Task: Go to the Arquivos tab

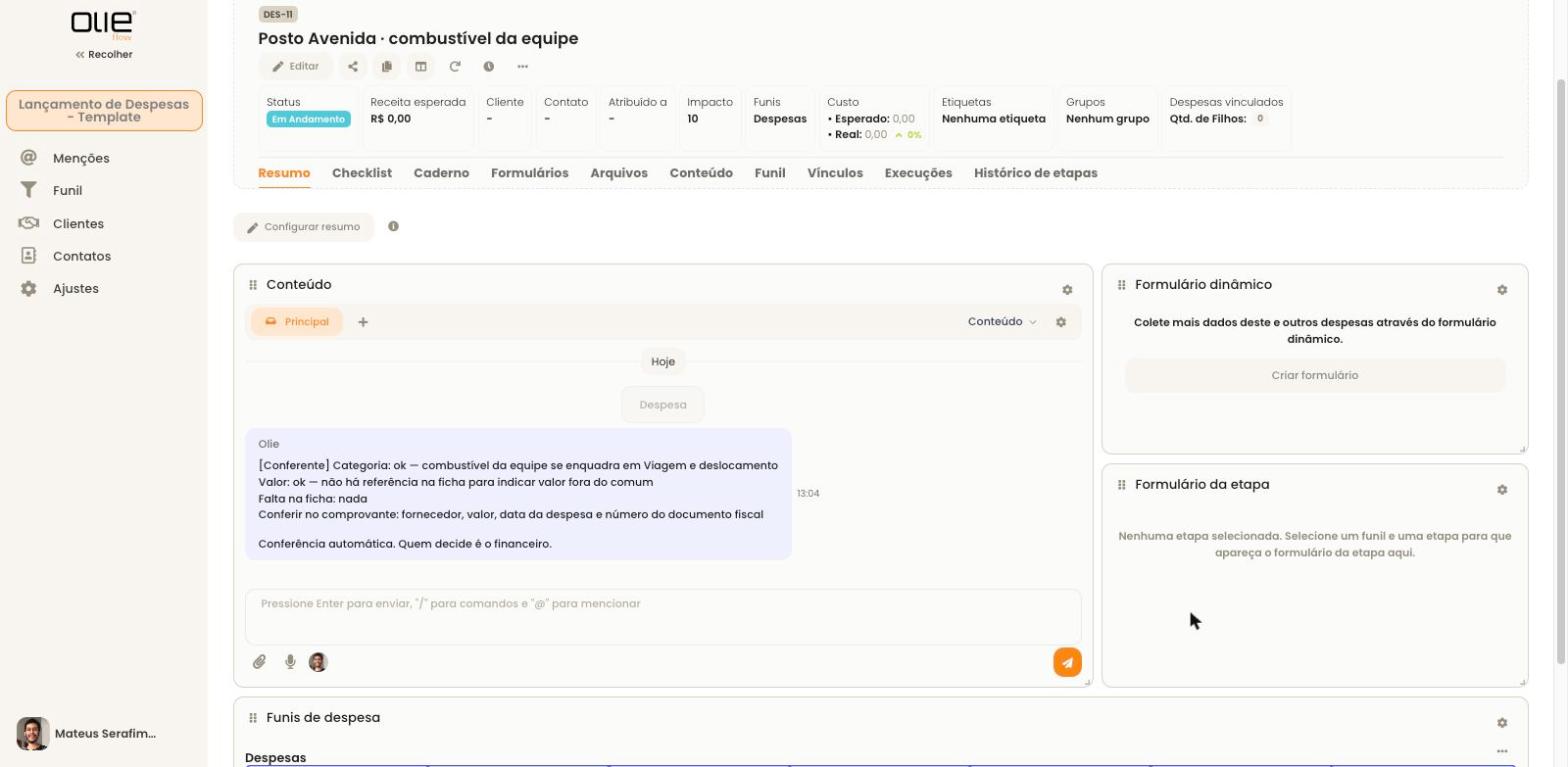Action: (619, 173)
